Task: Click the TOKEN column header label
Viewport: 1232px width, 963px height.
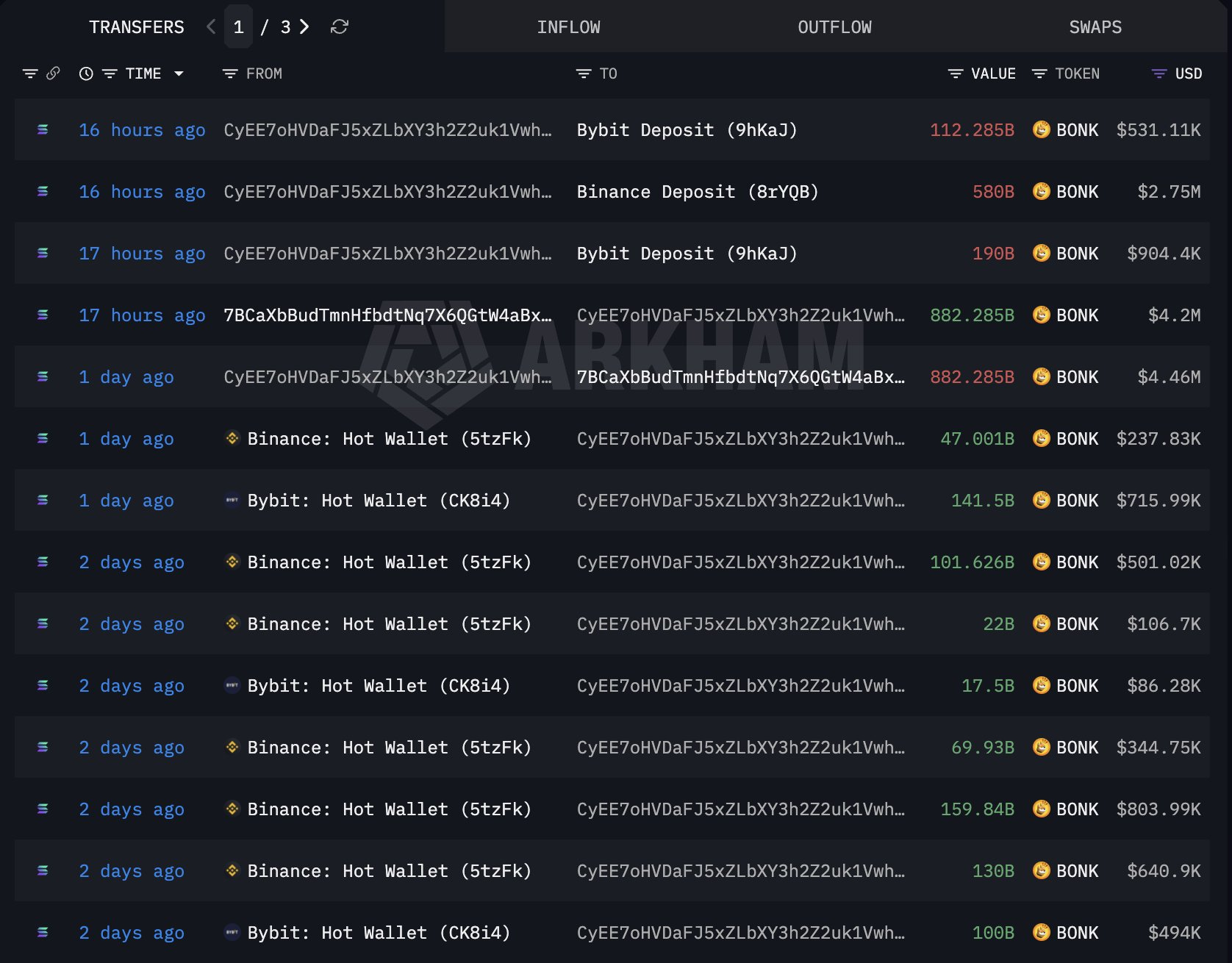Action: pyautogui.click(x=1078, y=74)
